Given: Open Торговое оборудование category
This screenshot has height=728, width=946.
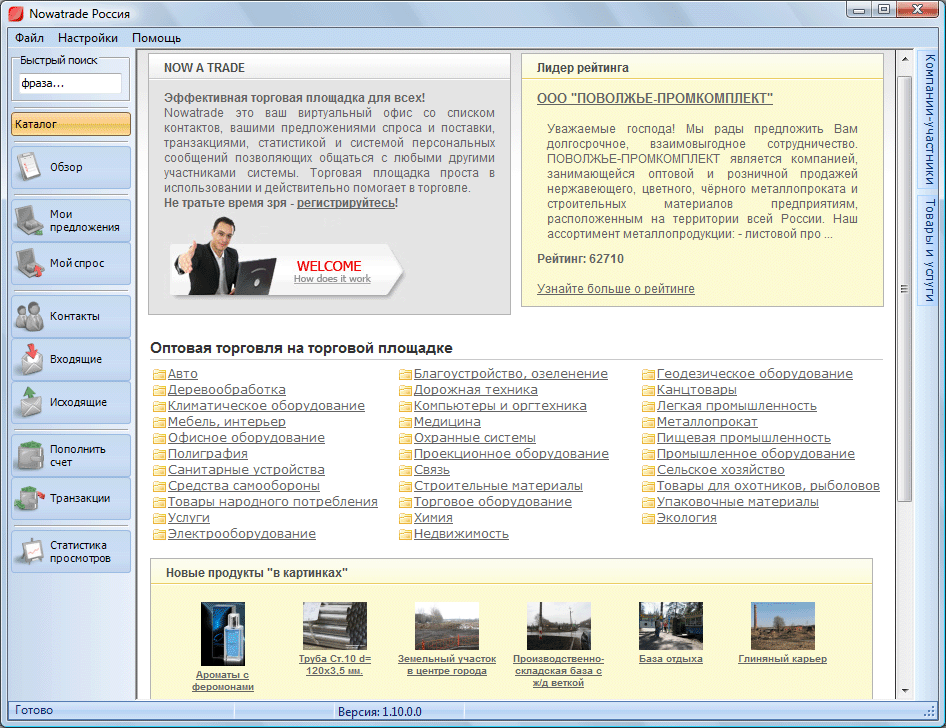Looking at the screenshot, I should click(493, 502).
